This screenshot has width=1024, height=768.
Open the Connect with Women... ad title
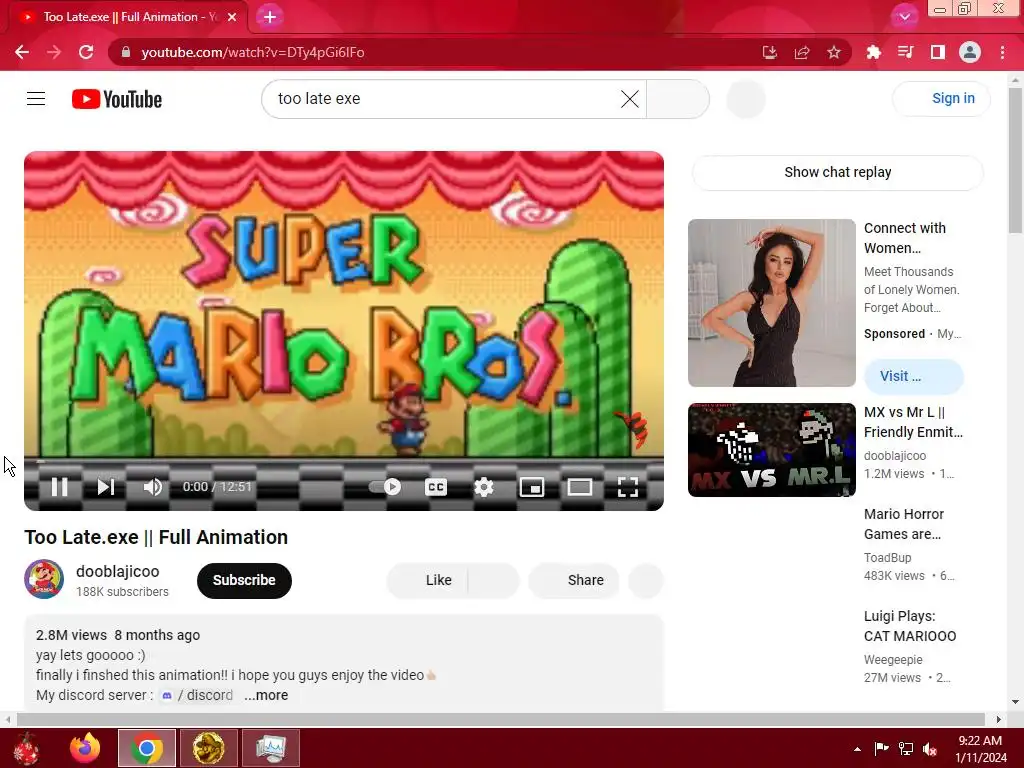(904, 238)
